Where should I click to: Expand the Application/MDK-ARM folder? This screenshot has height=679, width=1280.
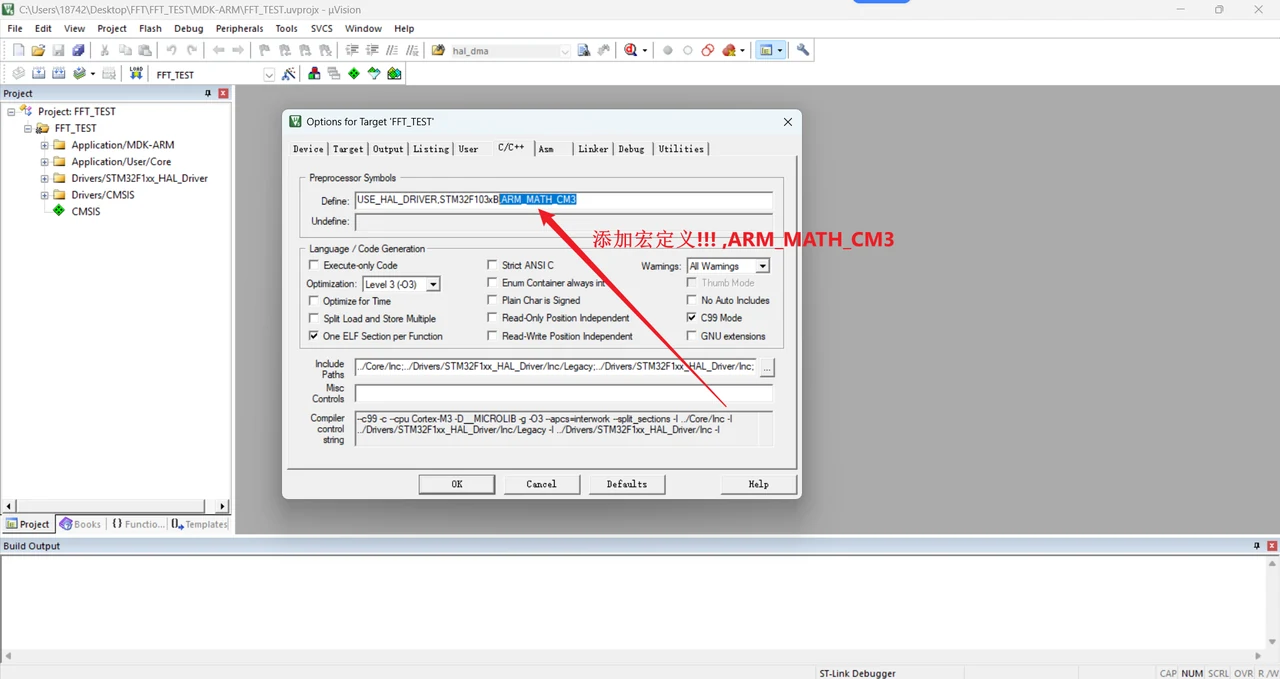45,145
